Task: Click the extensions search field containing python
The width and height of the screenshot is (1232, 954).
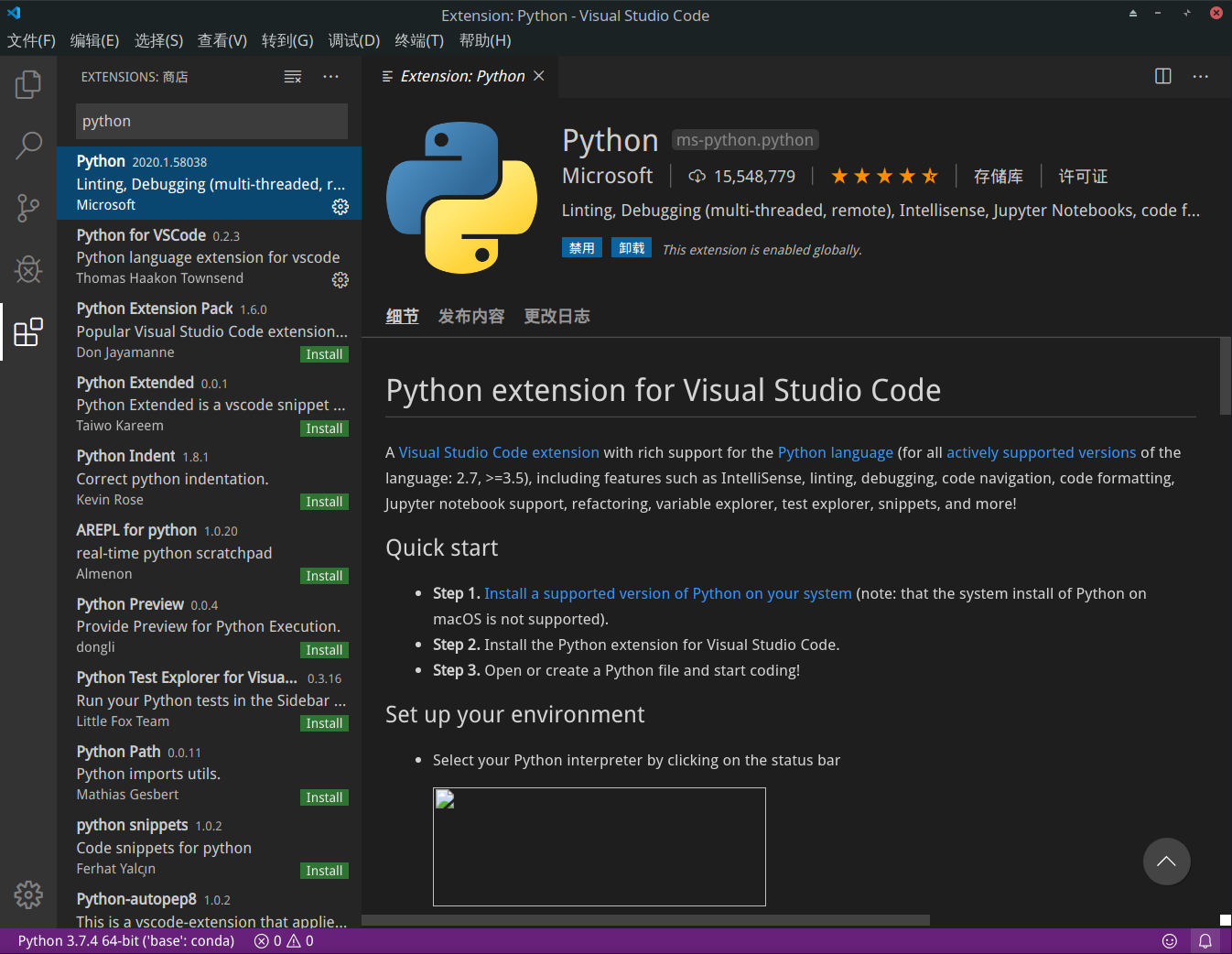Action: click(211, 121)
